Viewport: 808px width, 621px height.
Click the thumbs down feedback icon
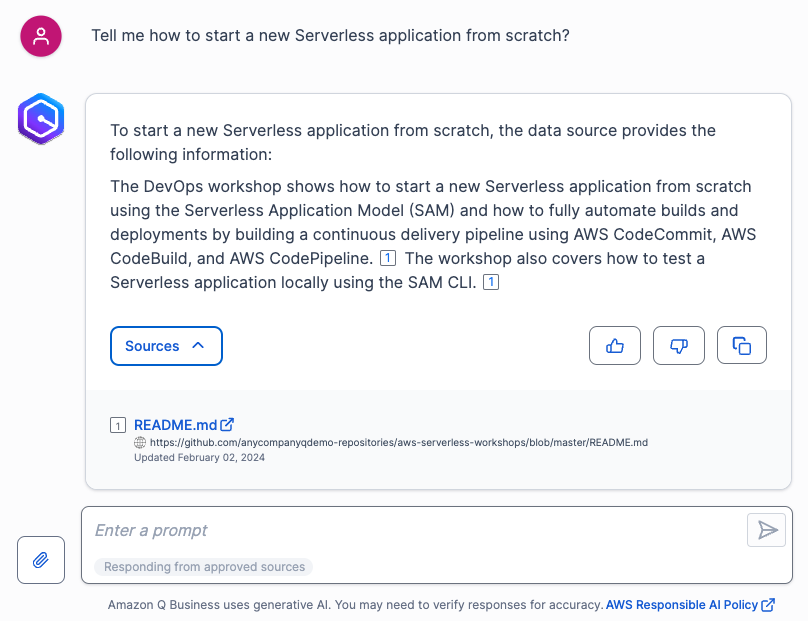(x=679, y=345)
